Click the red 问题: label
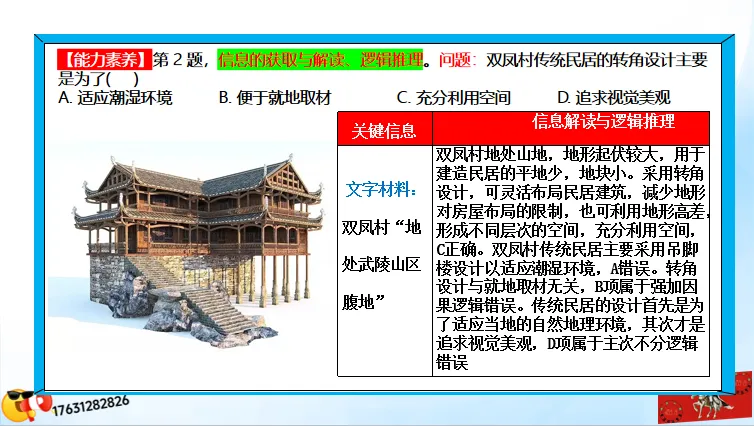 click(457, 60)
